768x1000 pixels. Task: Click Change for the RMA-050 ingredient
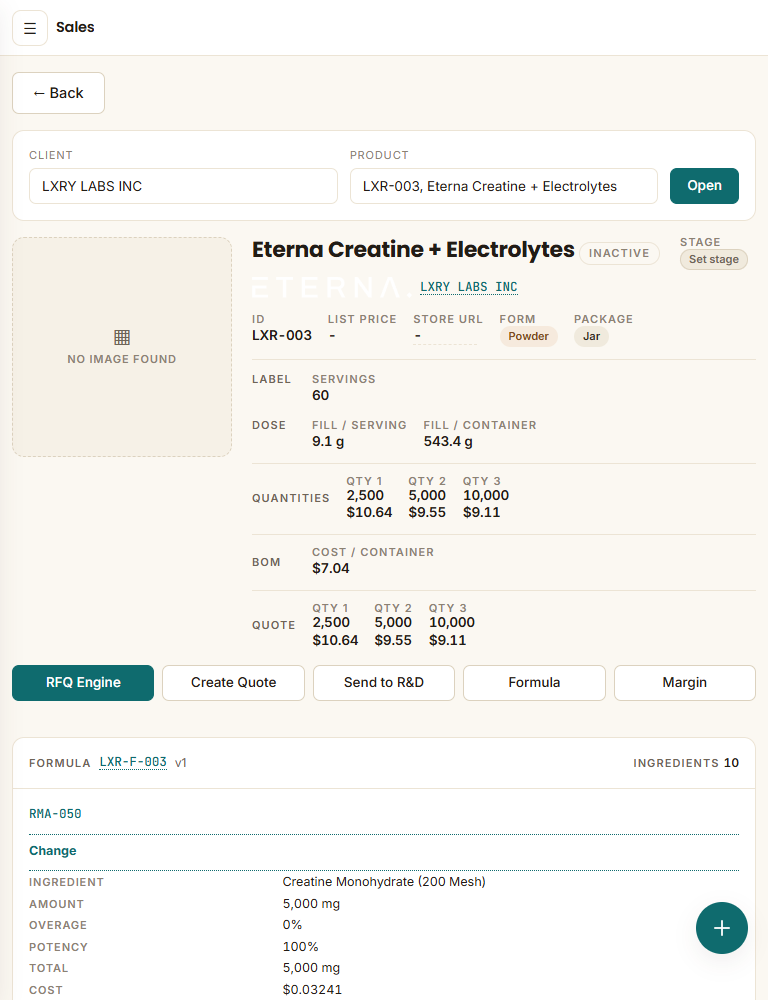point(53,851)
